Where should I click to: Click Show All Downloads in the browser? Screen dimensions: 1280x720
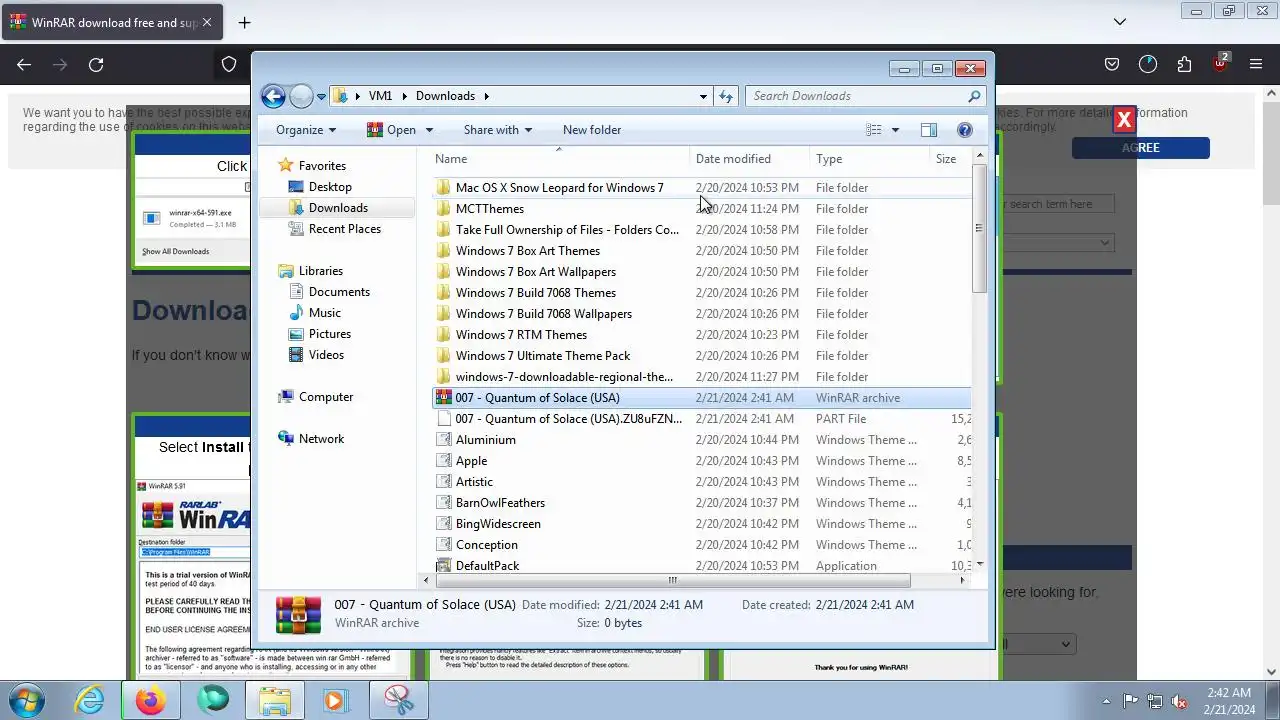(x=175, y=252)
